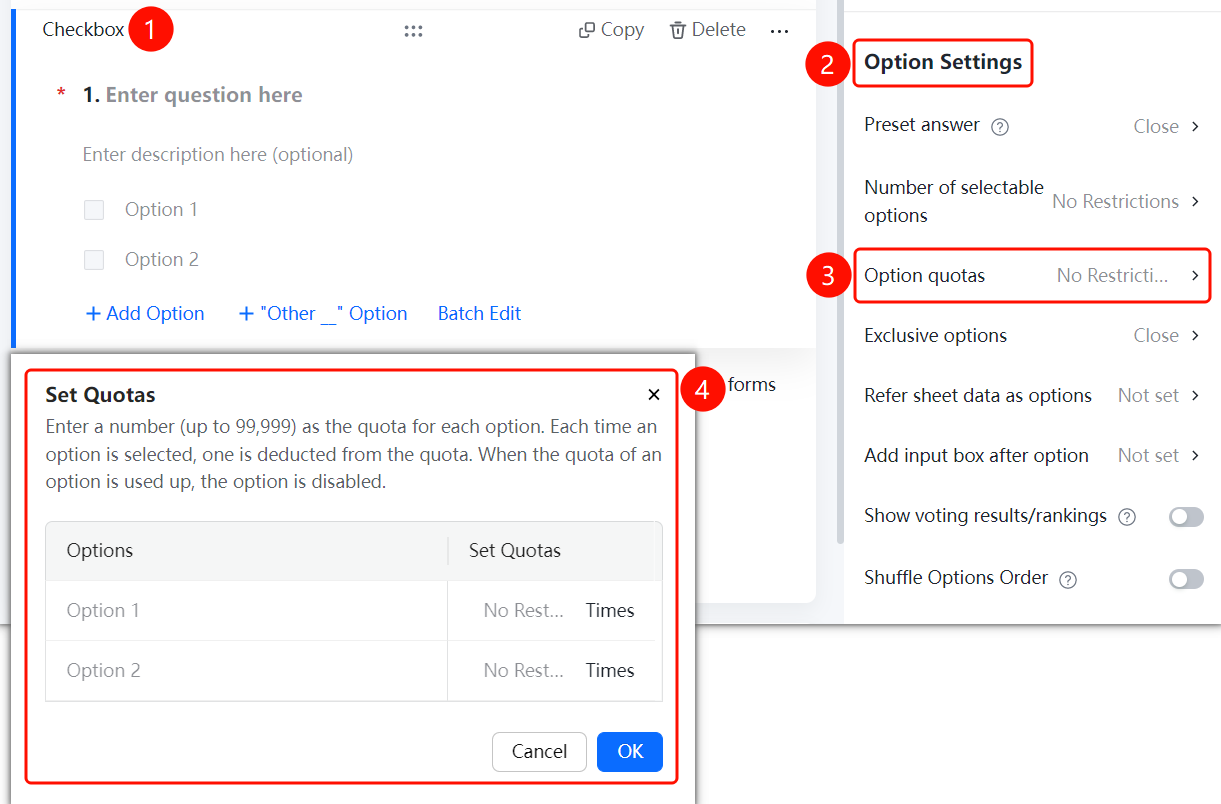The image size is (1221, 804).
Task: Open help icon for Show voting results
Action: (x=1127, y=517)
